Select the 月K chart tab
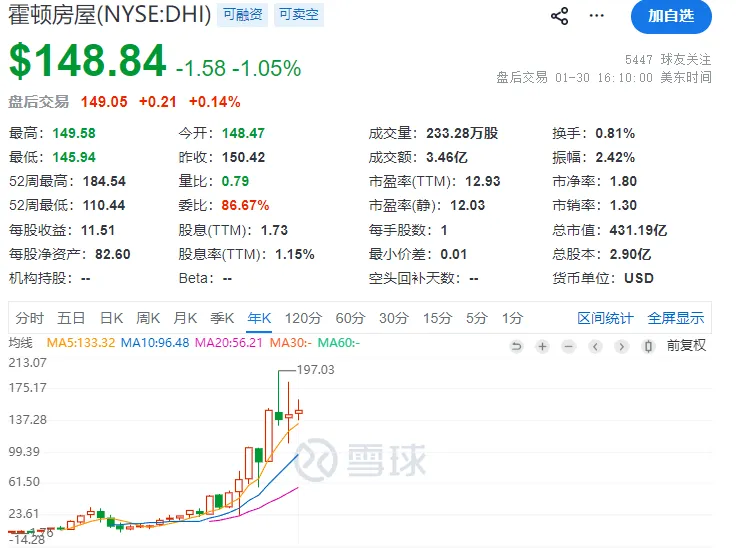The width and height of the screenshot is (746, 548). (x=185, y=318)
